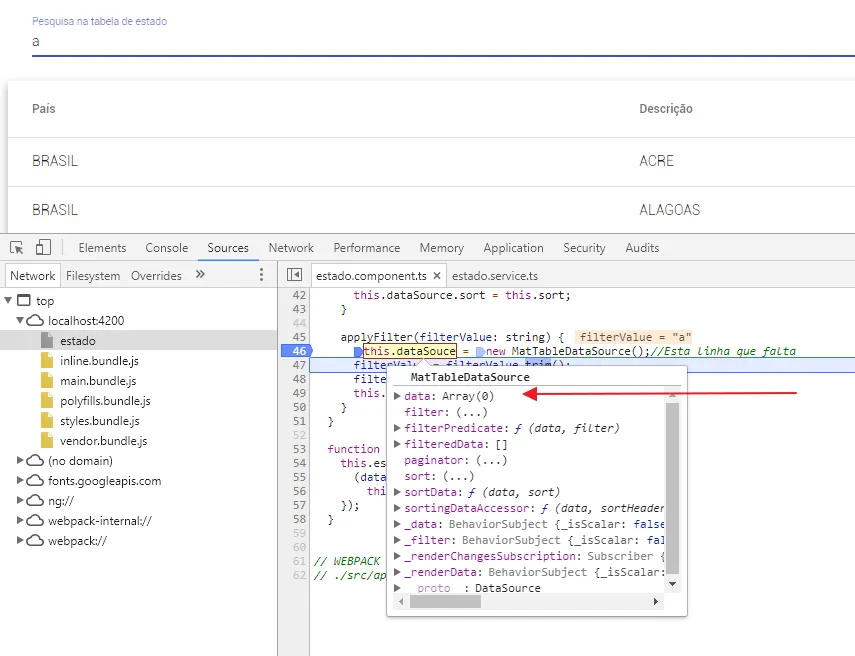Toggle the device toolbar icon
The height and width of the screenshot is (656, 855).
pyautogui.click(x=43, y=248)
